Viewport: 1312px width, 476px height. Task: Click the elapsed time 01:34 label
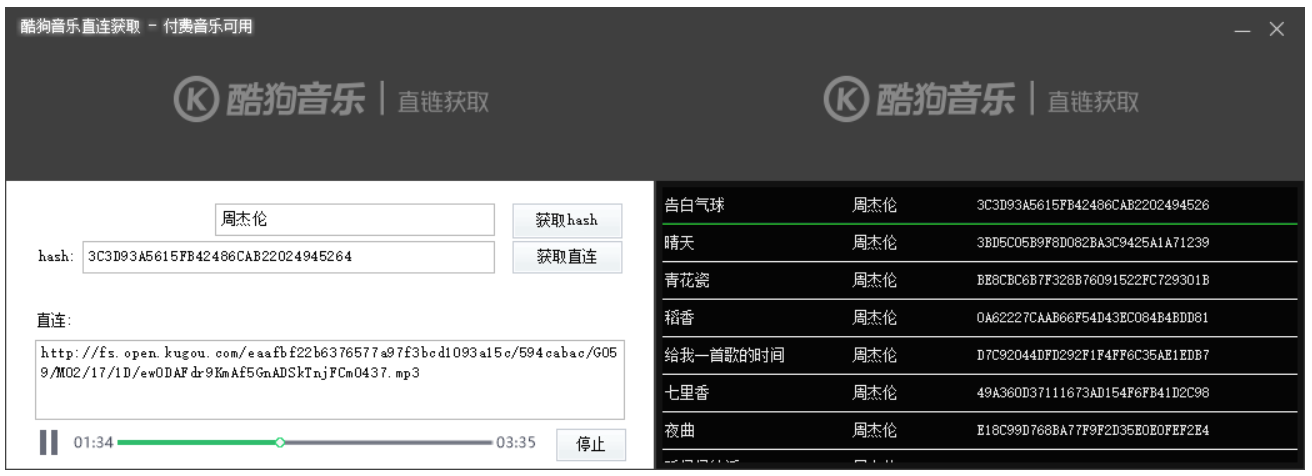[94, 442]
